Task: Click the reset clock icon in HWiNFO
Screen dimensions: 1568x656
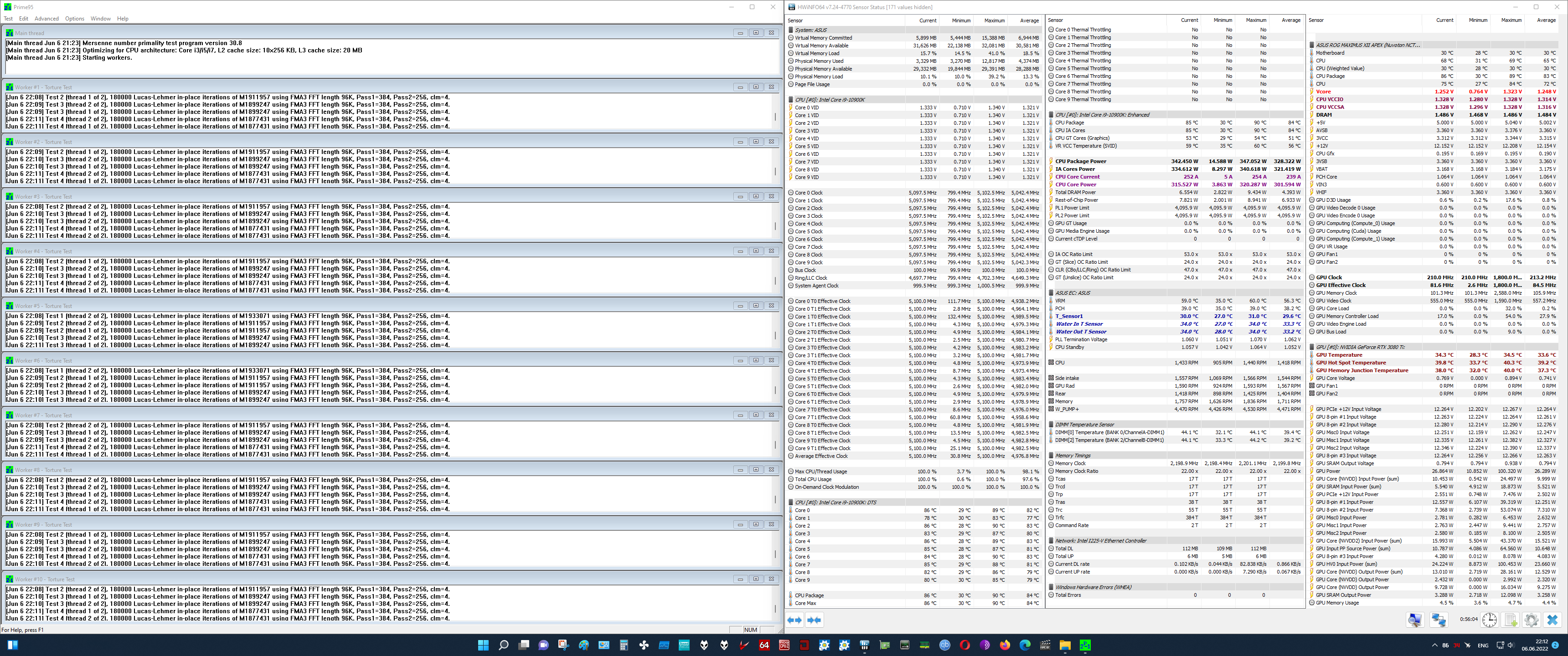Action: [x=1490, y=620]
